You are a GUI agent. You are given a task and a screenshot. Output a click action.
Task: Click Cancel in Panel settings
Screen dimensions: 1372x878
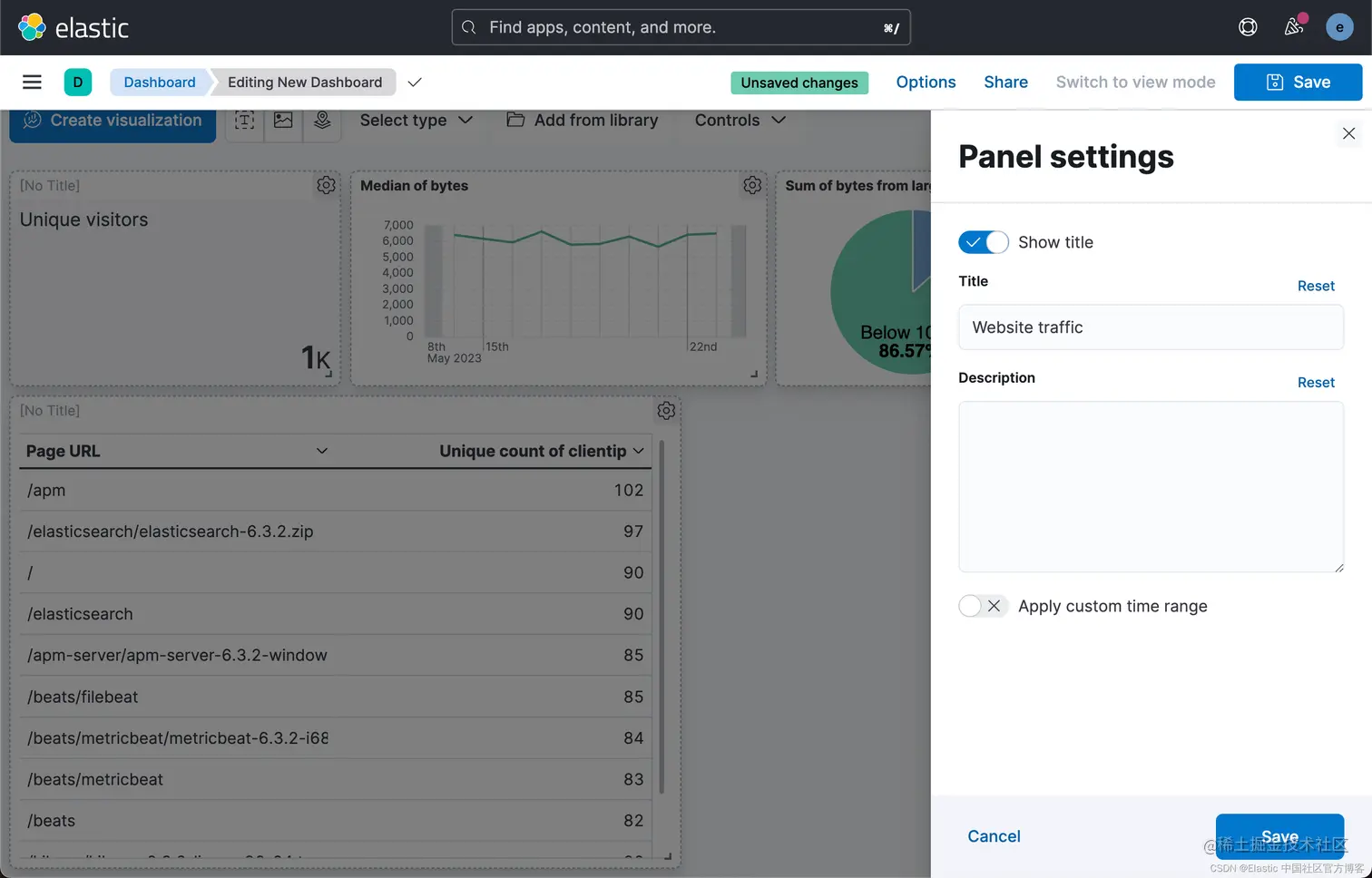[994, 836]
